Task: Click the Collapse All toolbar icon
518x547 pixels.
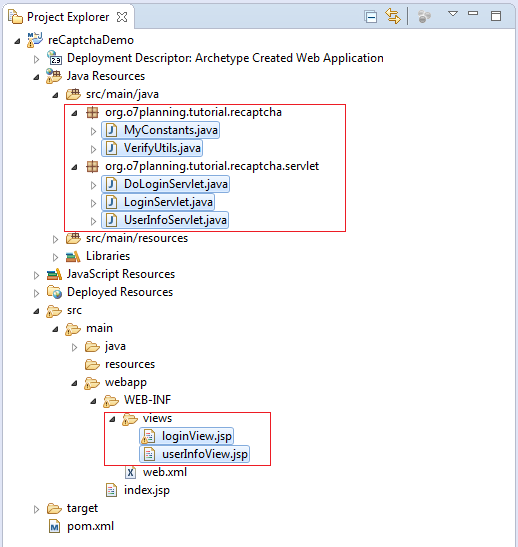Action: click(x=370, y=16)
